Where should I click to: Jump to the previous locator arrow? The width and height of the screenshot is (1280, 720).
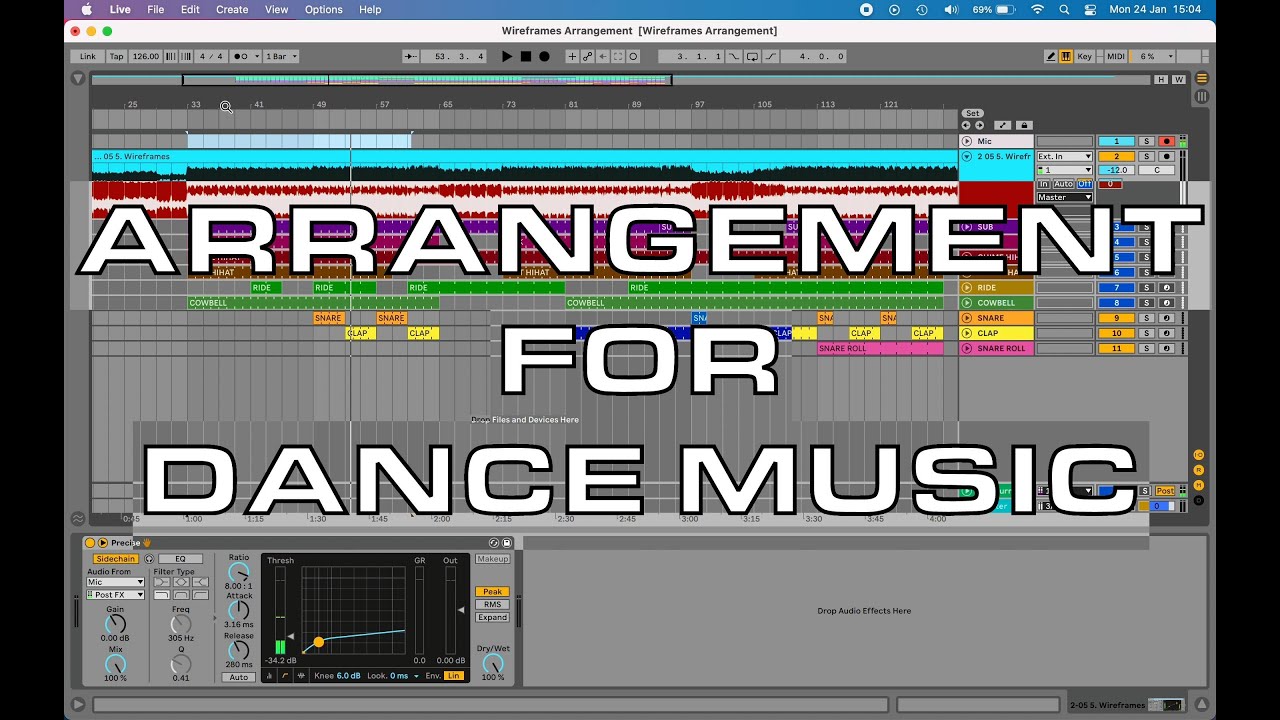[966, 125]
